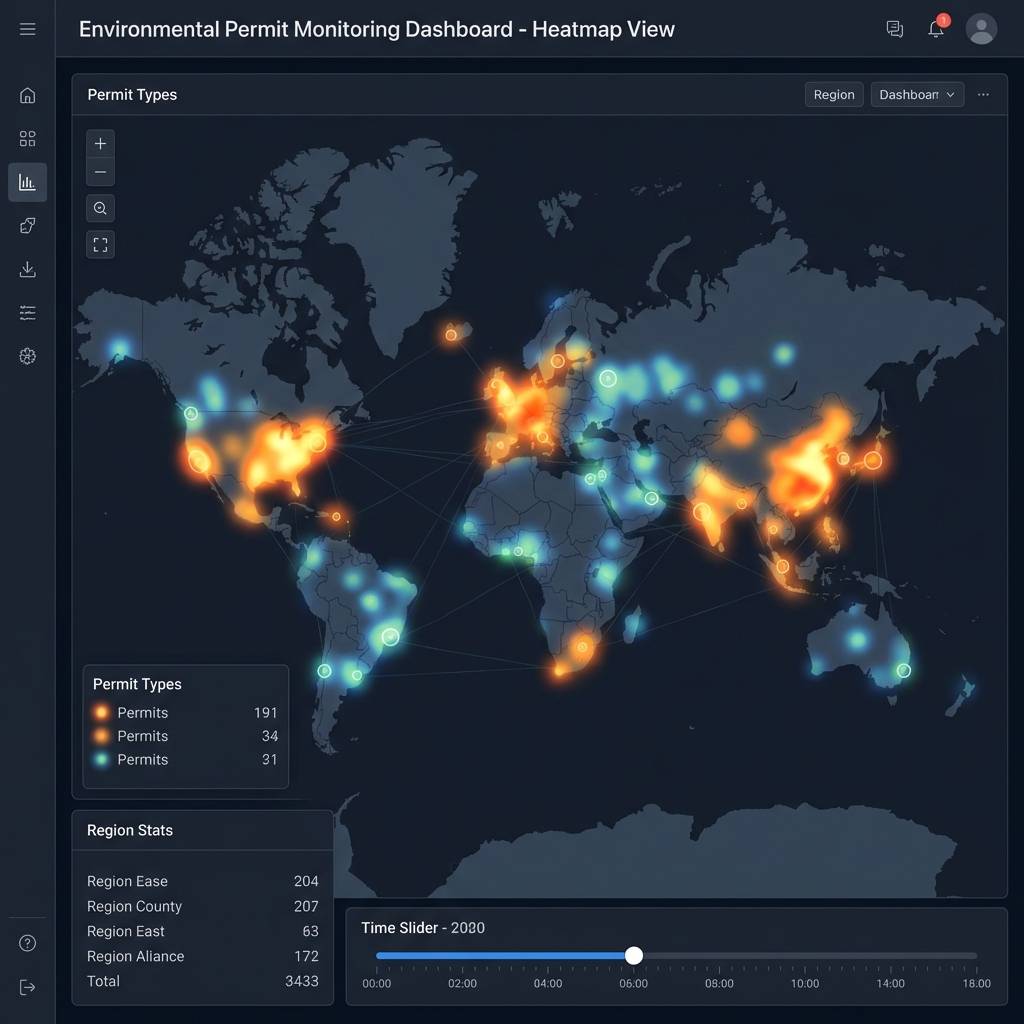Image resolution: width=1024 pixels, height=1024 pixels.
Task: Click the 02:00 time label
Action: pos(462,984)
